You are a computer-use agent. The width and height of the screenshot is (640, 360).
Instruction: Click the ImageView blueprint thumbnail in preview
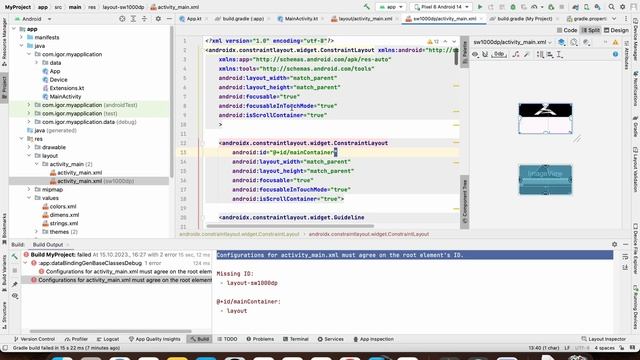pos(545,180)
